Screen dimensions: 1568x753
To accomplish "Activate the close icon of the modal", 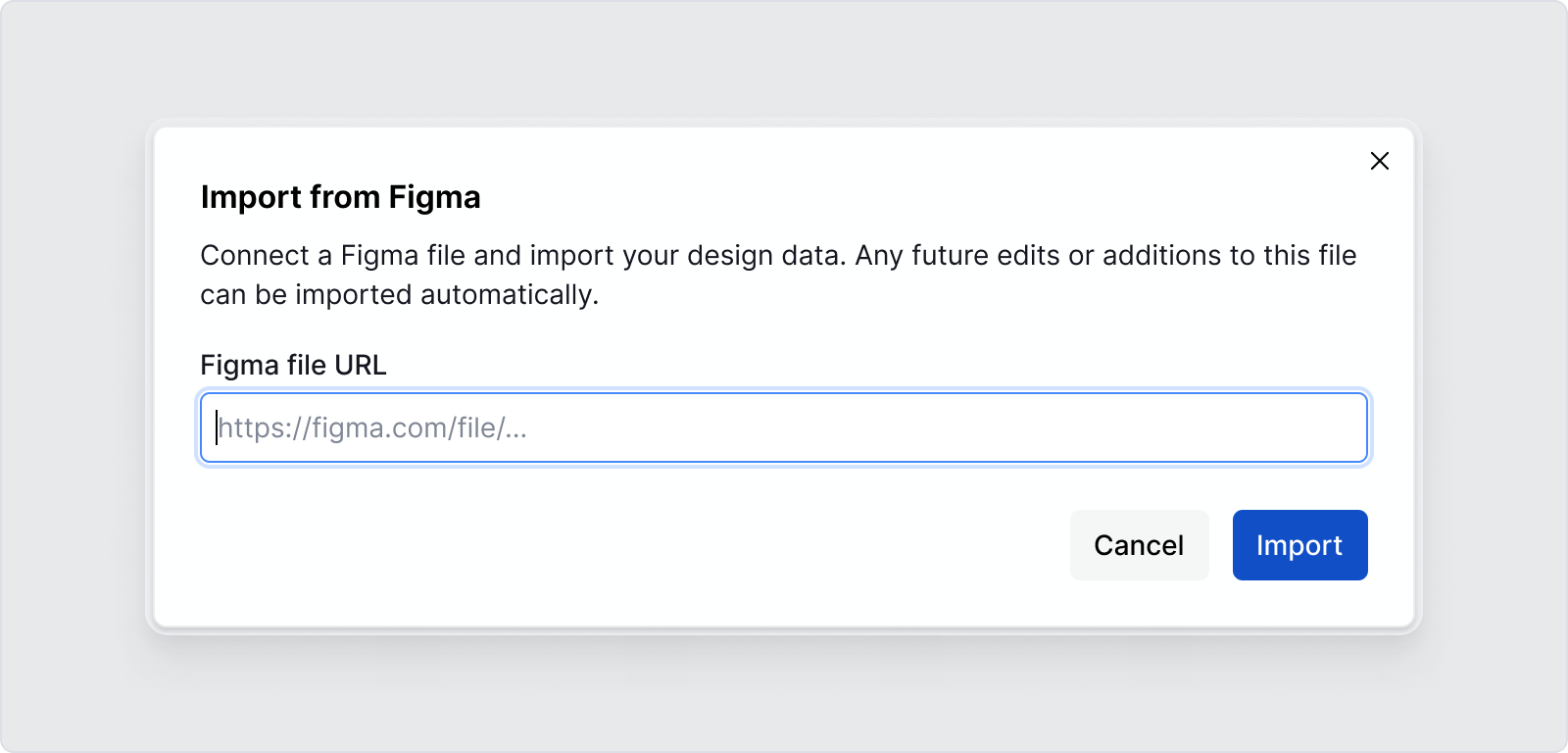I will coord(1380,161).
